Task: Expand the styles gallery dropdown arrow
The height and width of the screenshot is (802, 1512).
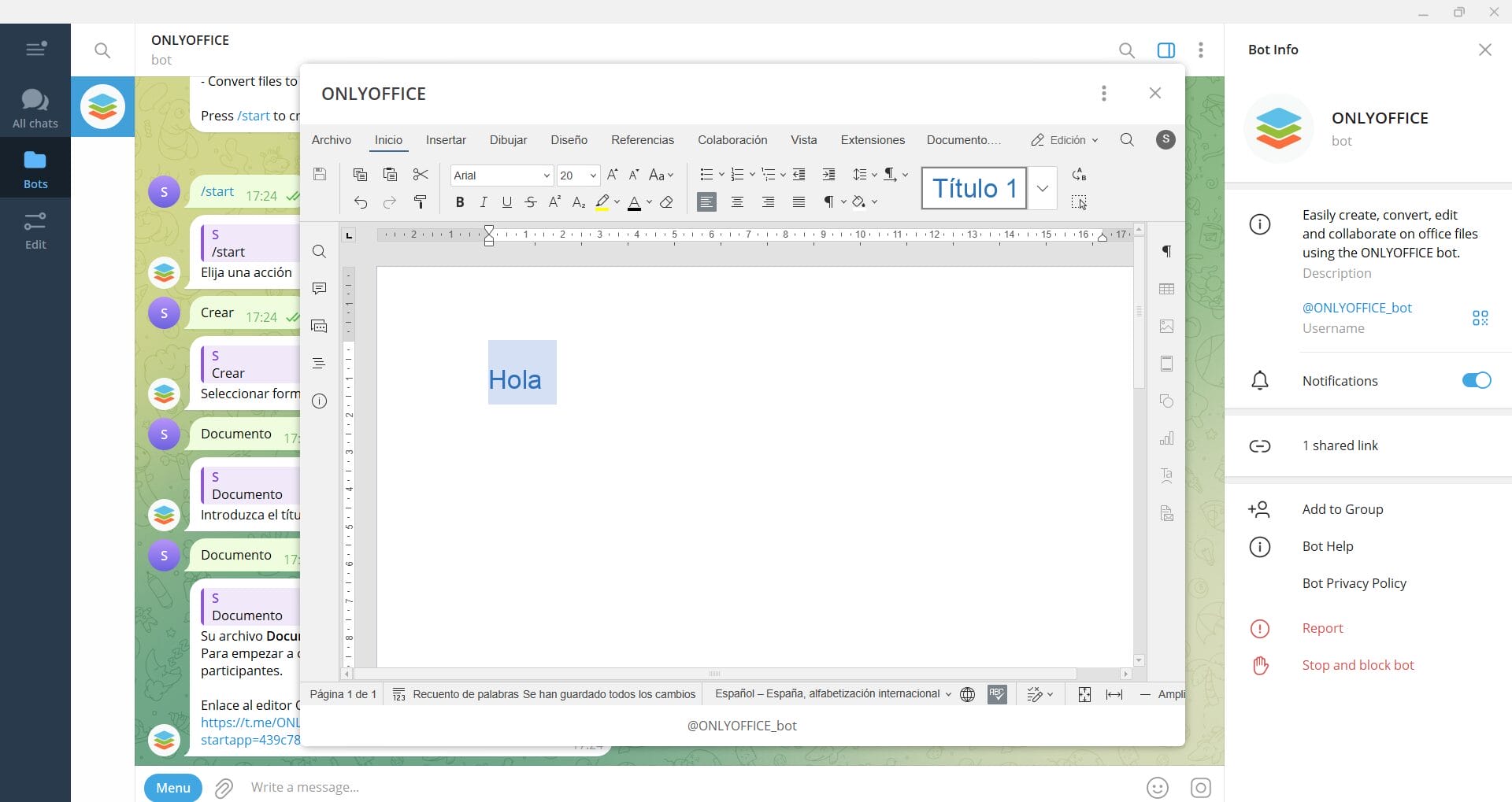Action: [1043, 188]
